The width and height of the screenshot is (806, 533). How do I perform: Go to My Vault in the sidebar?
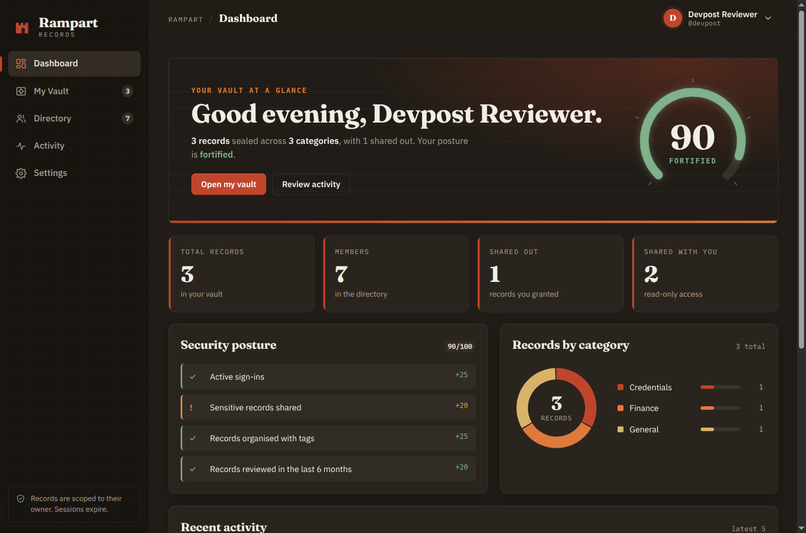tap(75, 91)
